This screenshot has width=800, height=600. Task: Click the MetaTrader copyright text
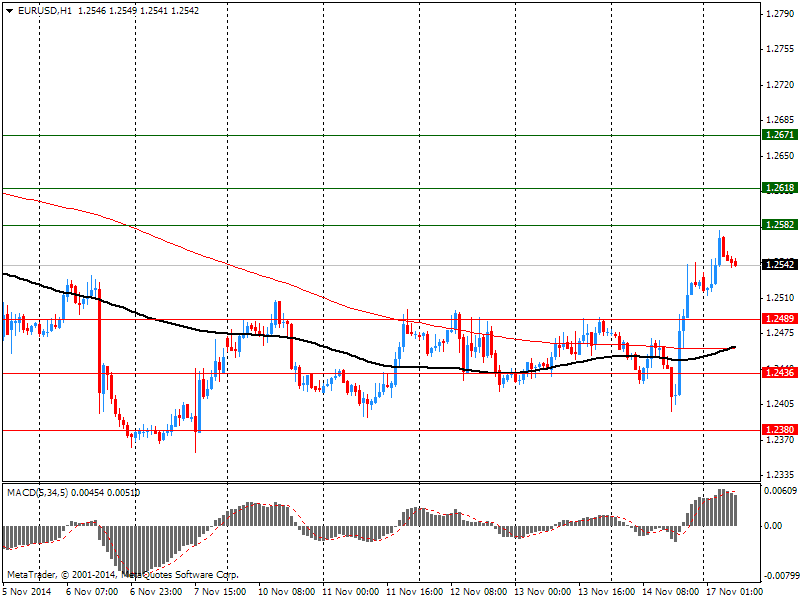coord(122,575)
